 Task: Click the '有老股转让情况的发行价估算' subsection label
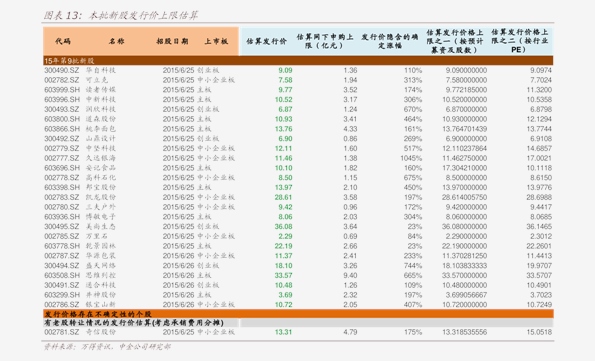point(134,323)
